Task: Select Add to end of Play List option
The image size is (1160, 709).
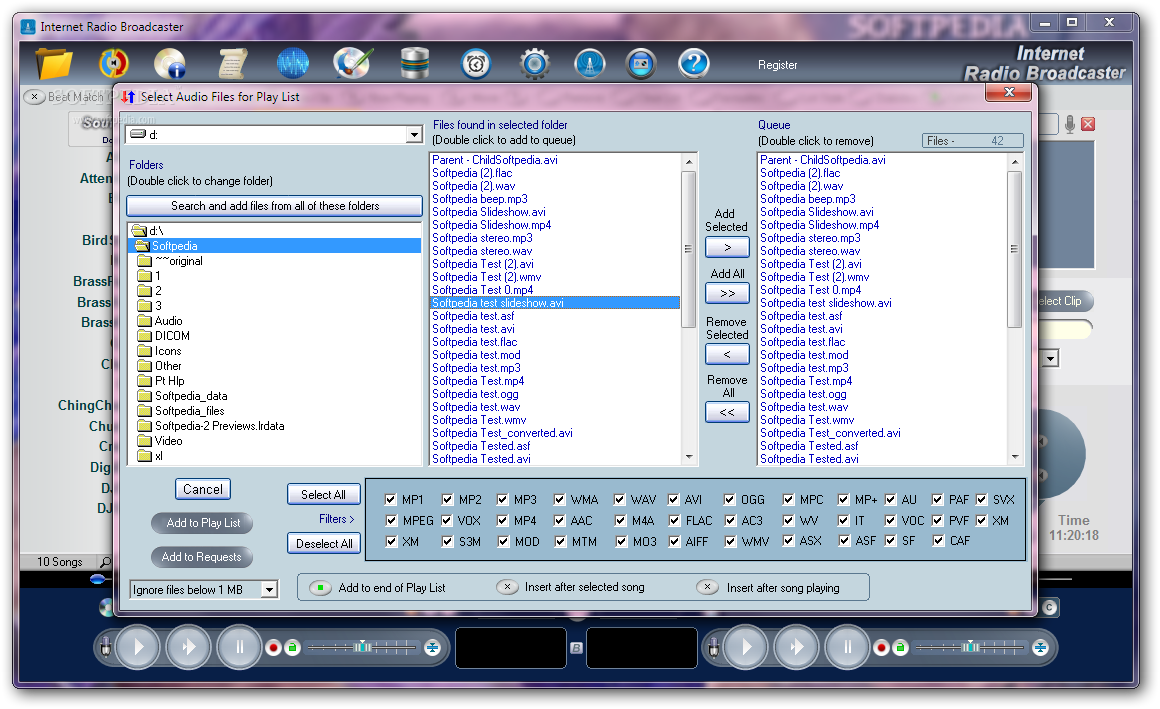Action: [x=320, y=588]
